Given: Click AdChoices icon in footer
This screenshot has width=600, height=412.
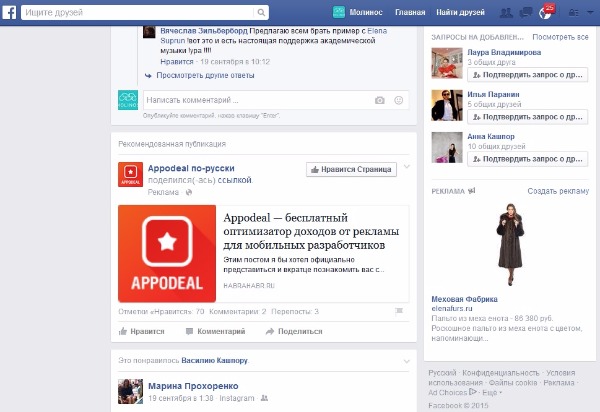Looking at the screenshot, I should click(473, 392).
